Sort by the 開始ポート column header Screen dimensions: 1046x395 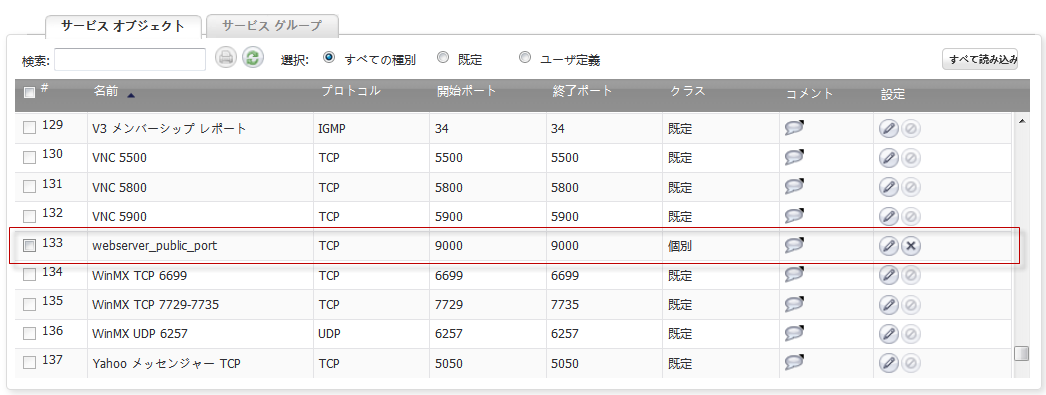click(467, 91)
